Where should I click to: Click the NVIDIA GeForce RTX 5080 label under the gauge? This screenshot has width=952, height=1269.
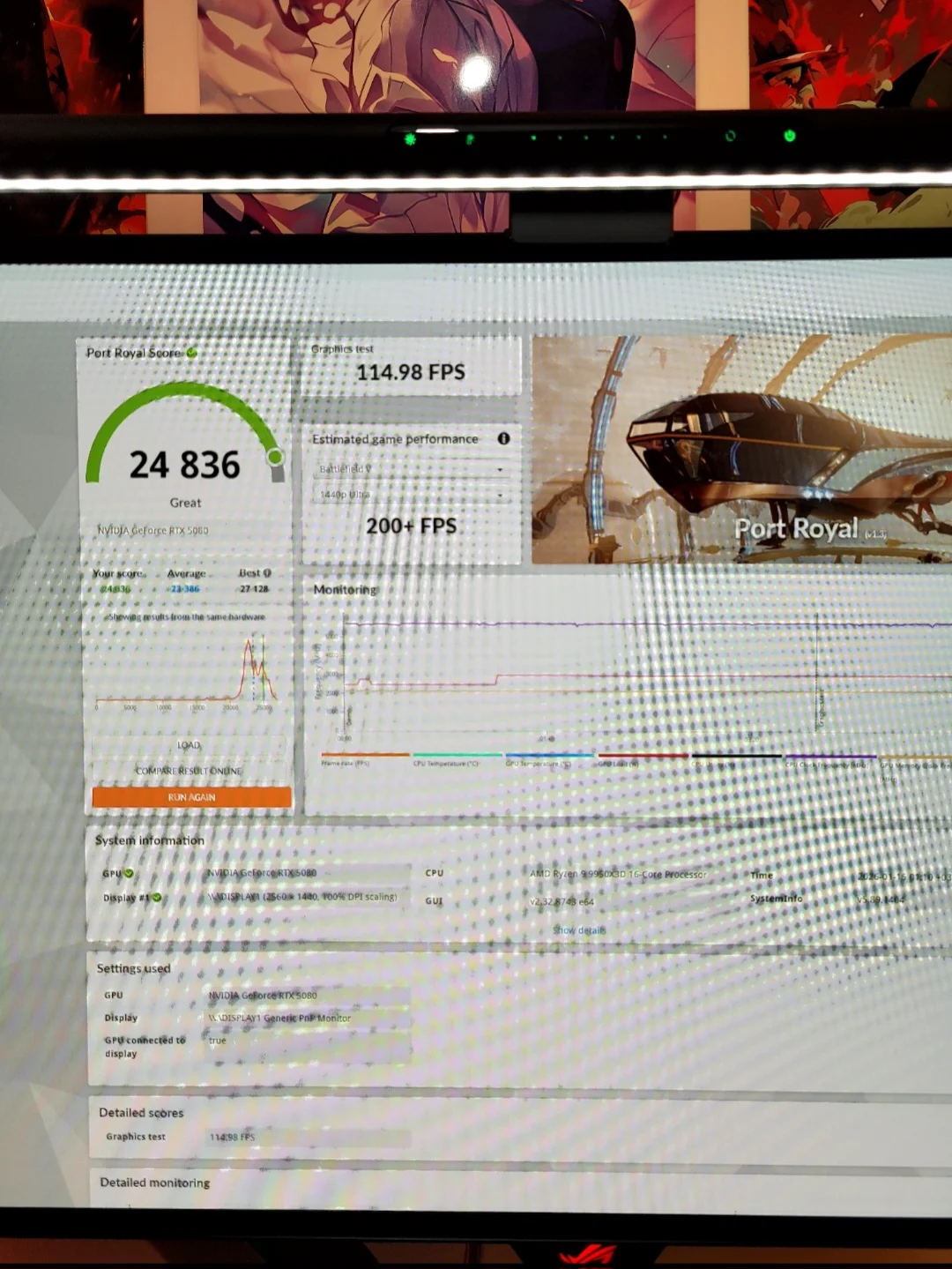tap(152, 530)
